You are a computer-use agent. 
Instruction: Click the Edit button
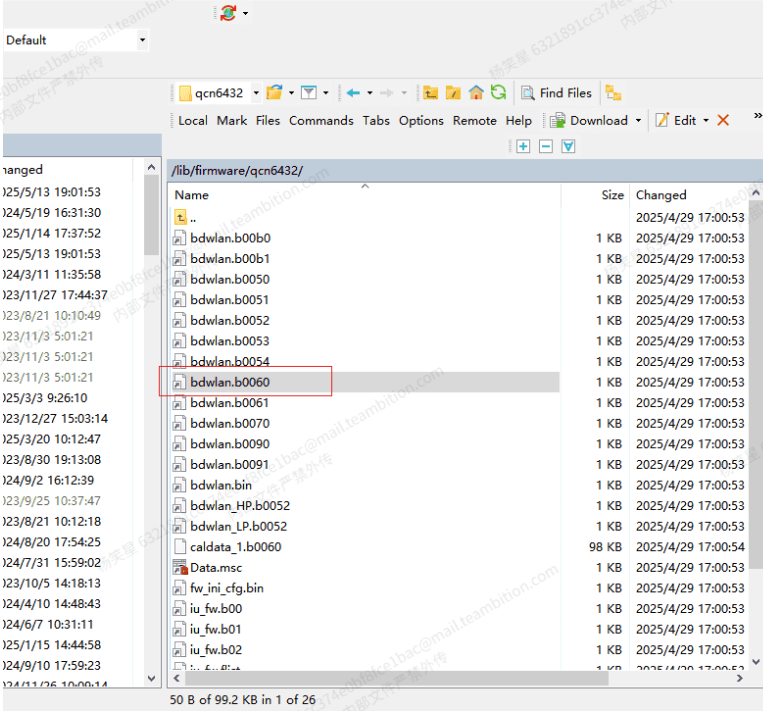[x=675, y=121]
